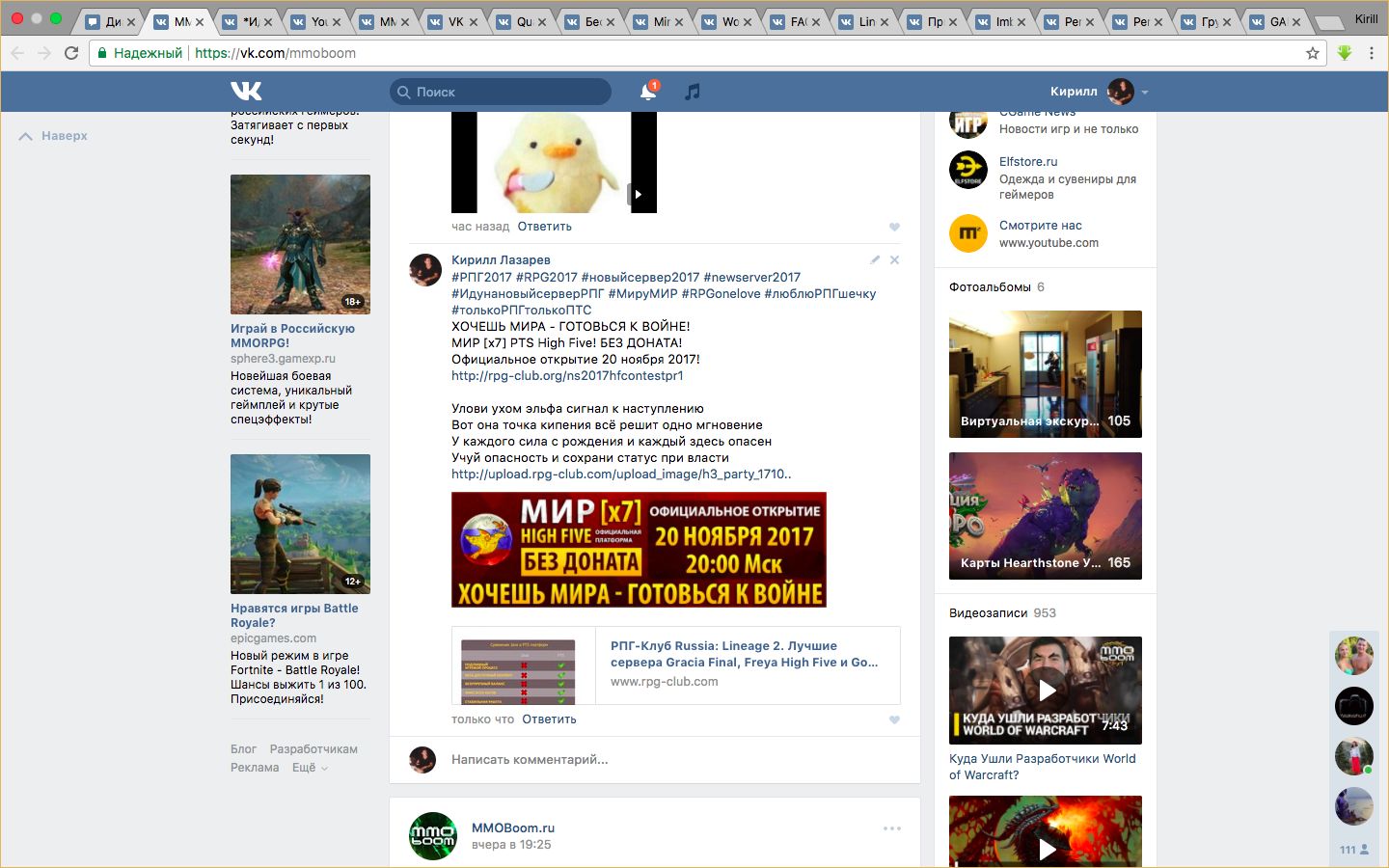Delete Кирилл Лазарев's comment with the X icon
This screenshot has height=868, width=1389.
point(894,259)
